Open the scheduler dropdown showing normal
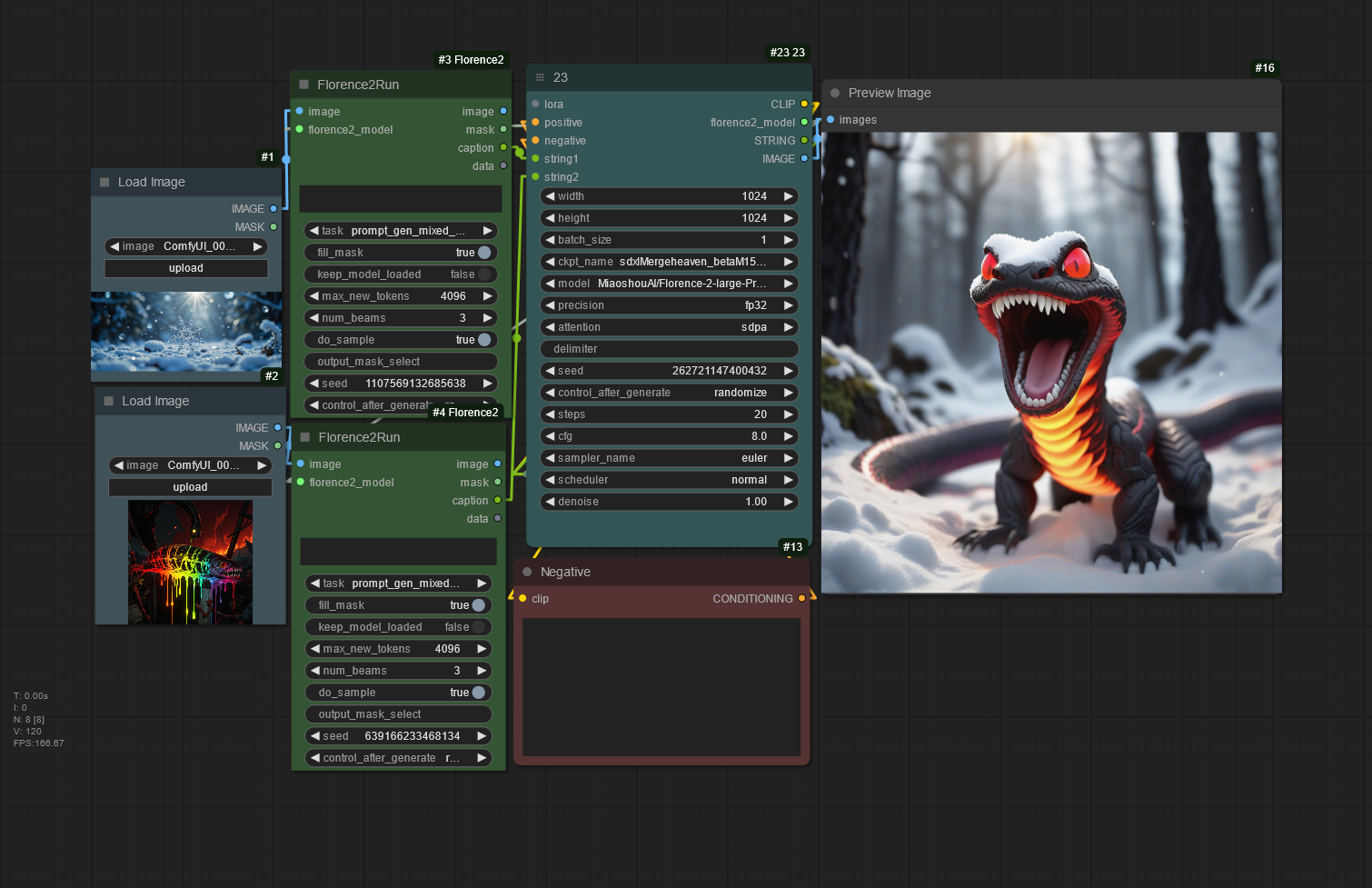 click(x=669, y=480)
